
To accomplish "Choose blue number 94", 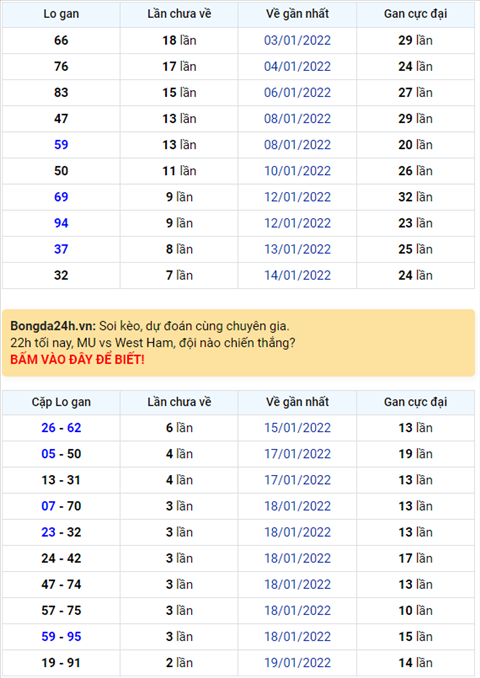I will [x=61, y=223].
